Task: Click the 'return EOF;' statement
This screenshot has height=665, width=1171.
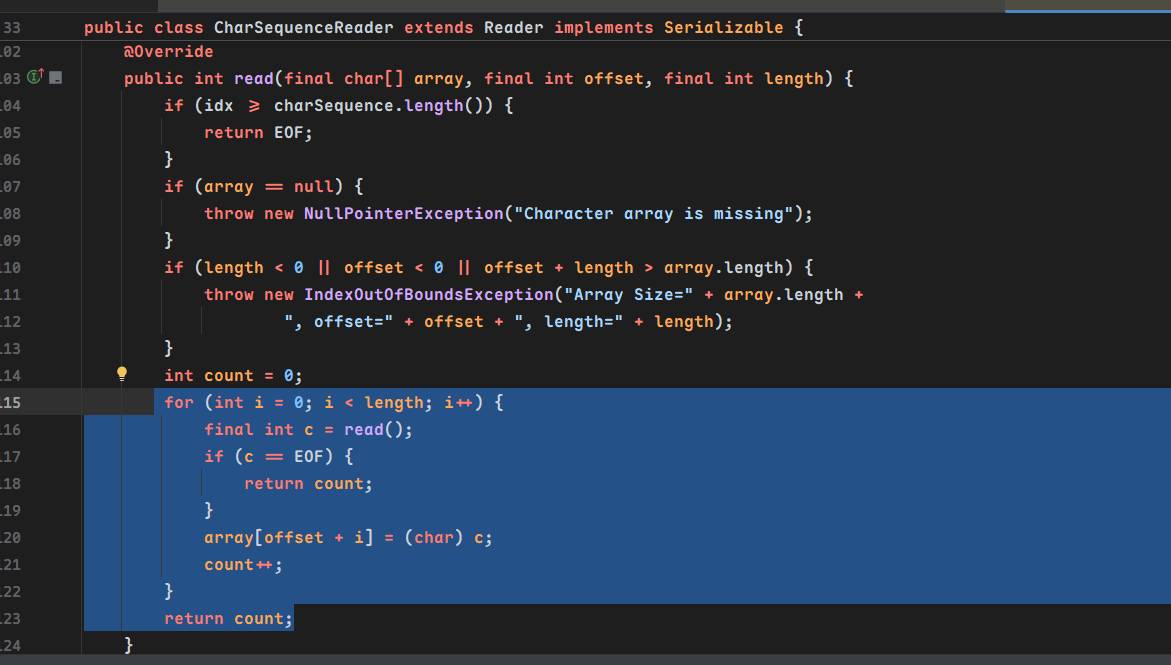Action: pyautogui.click(x=258, y=132)
